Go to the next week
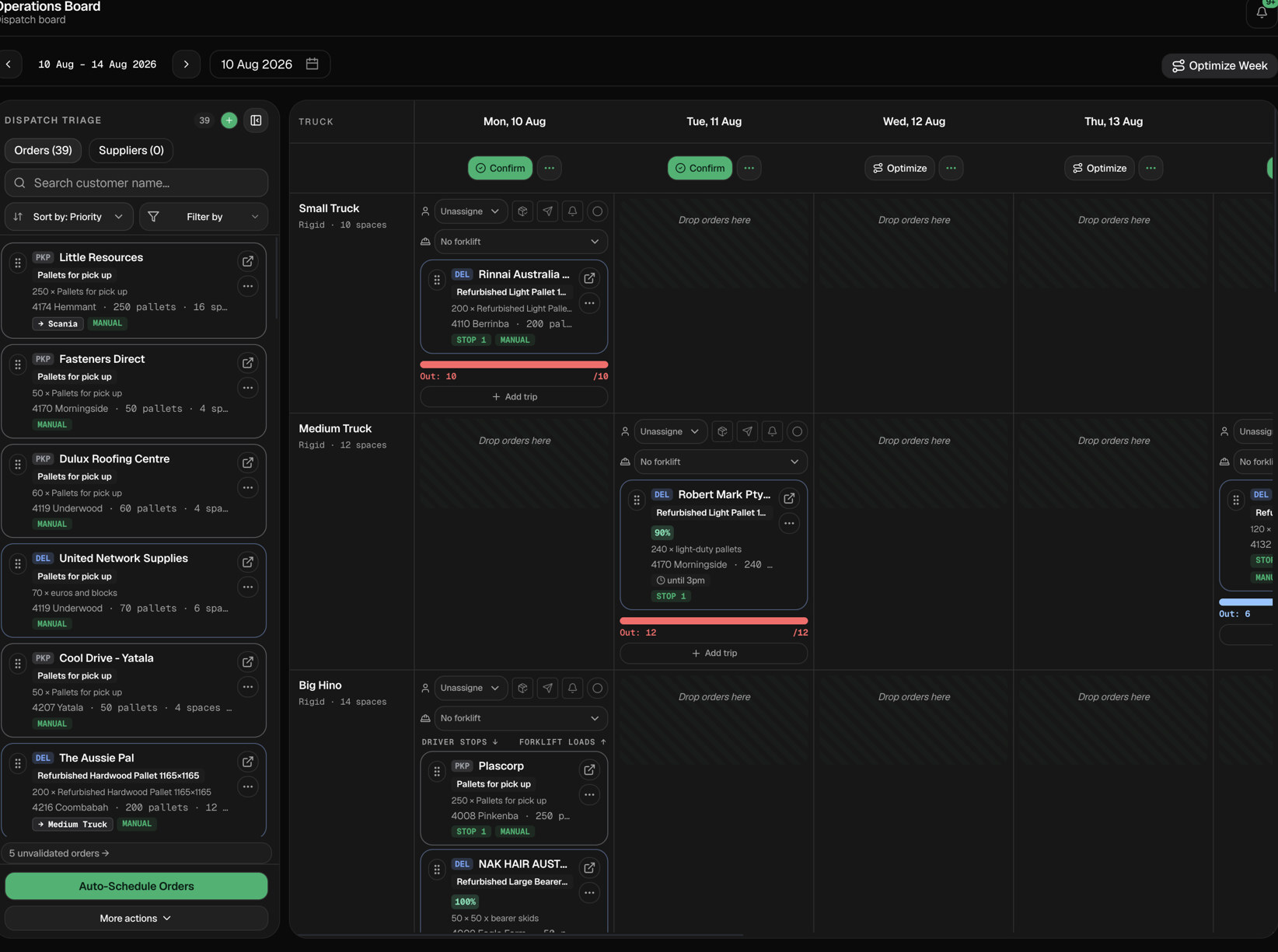Viewport: 1278px width, 952px height. point(187,65)
